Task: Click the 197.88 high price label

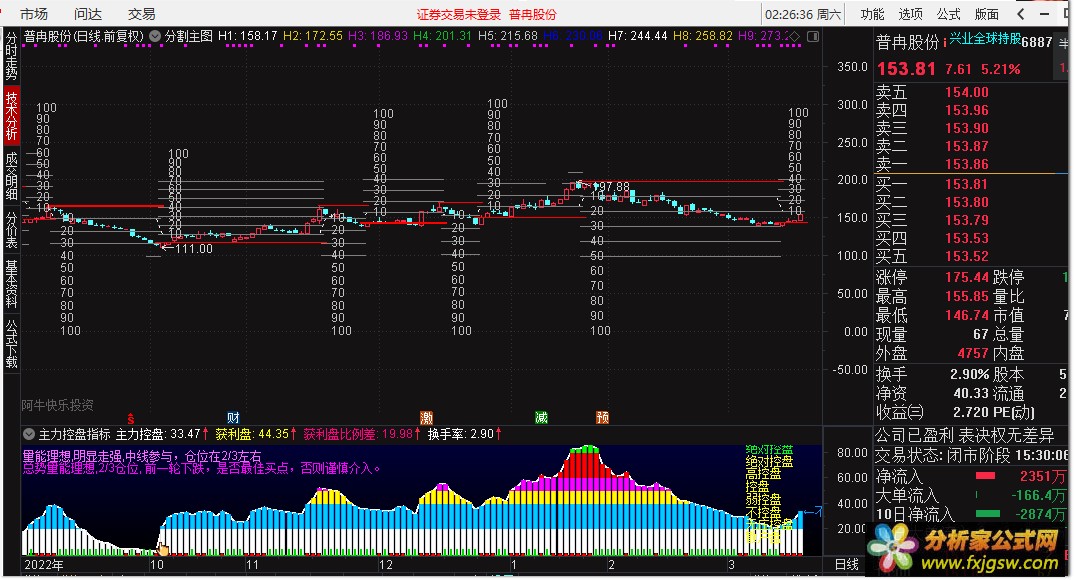Action: [611, 187]
